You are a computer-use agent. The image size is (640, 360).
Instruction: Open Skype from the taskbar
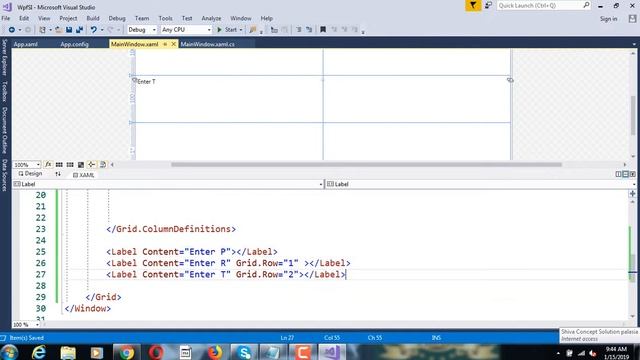click(x=244, y=352)
